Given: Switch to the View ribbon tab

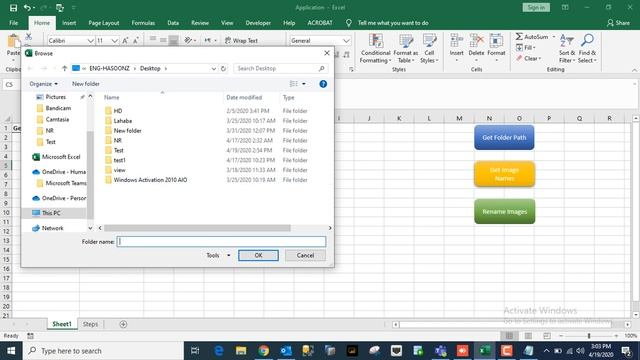Looking at the screenshot, I should (x=227, y=23).
